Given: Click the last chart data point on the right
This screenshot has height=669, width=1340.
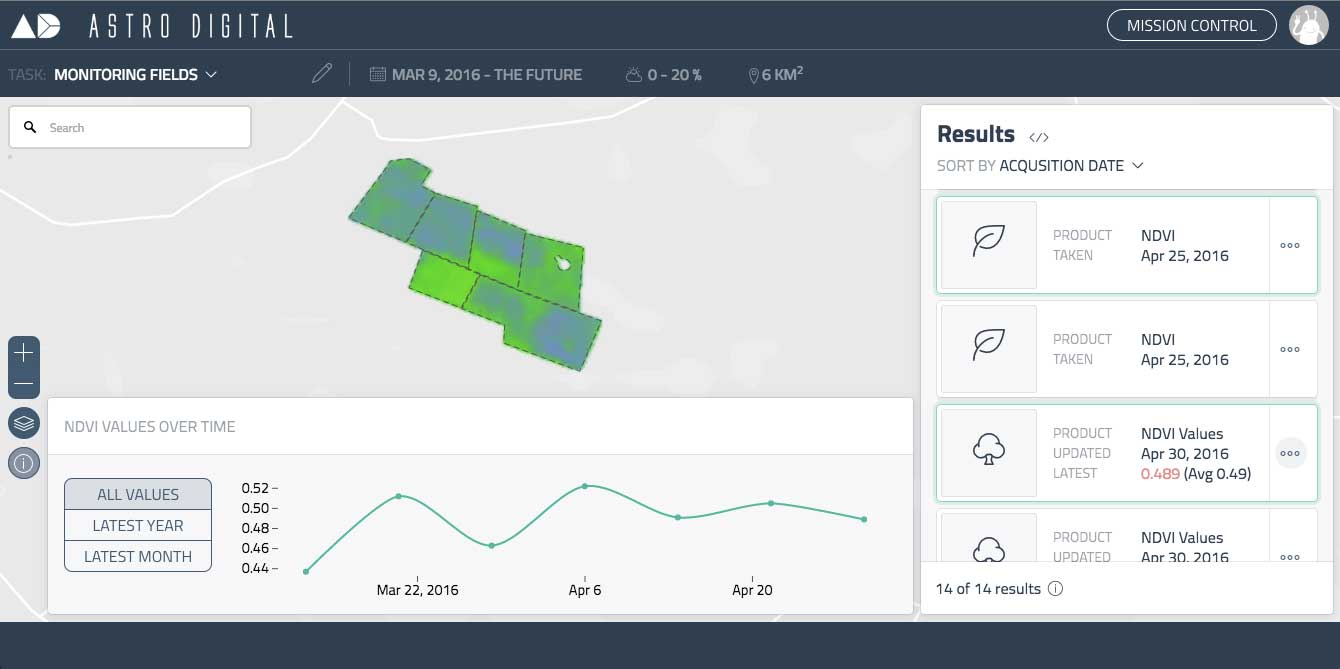Looking at the screenshot, I should click(864, 519).
